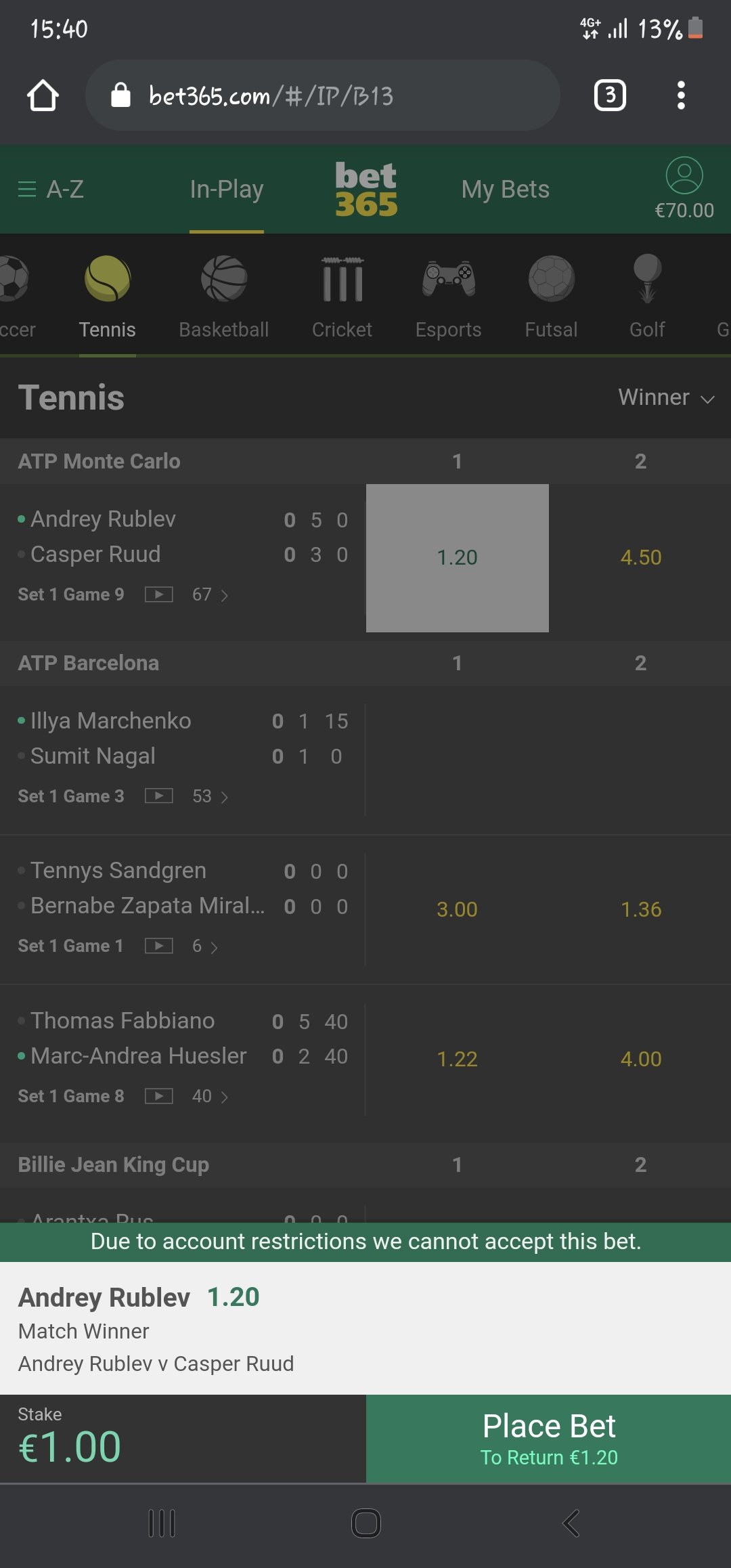Switch to the My Bets tab
Screen dimensions: 731x1568
click(505, 190)
